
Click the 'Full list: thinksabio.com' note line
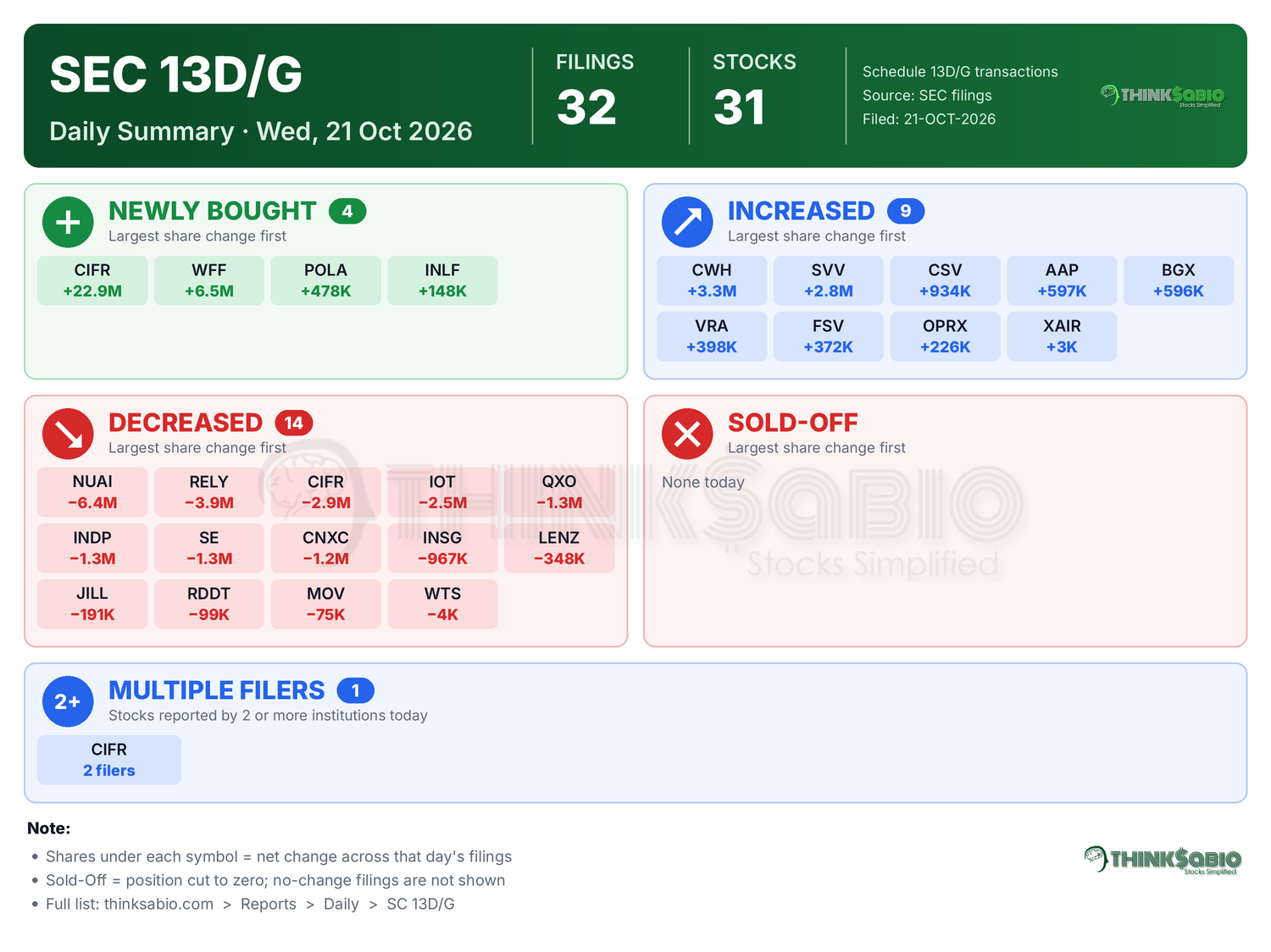pos(250,904)
